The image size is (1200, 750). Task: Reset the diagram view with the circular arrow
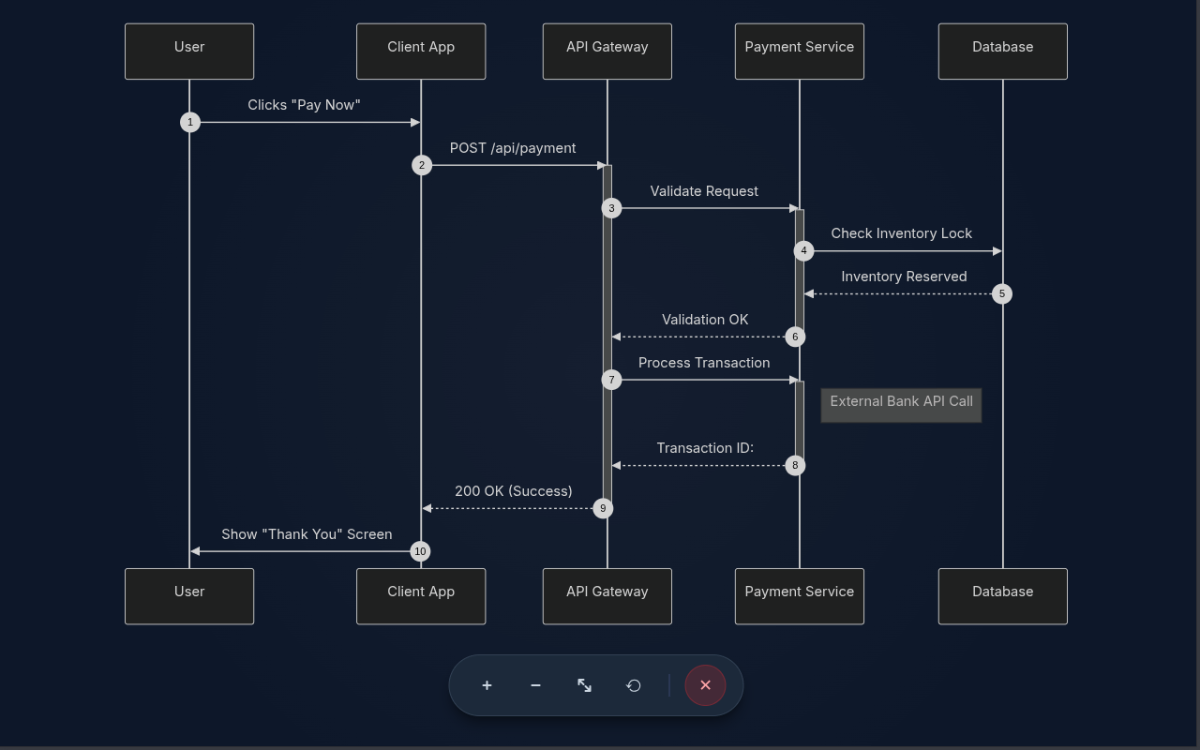pos(633,685)
